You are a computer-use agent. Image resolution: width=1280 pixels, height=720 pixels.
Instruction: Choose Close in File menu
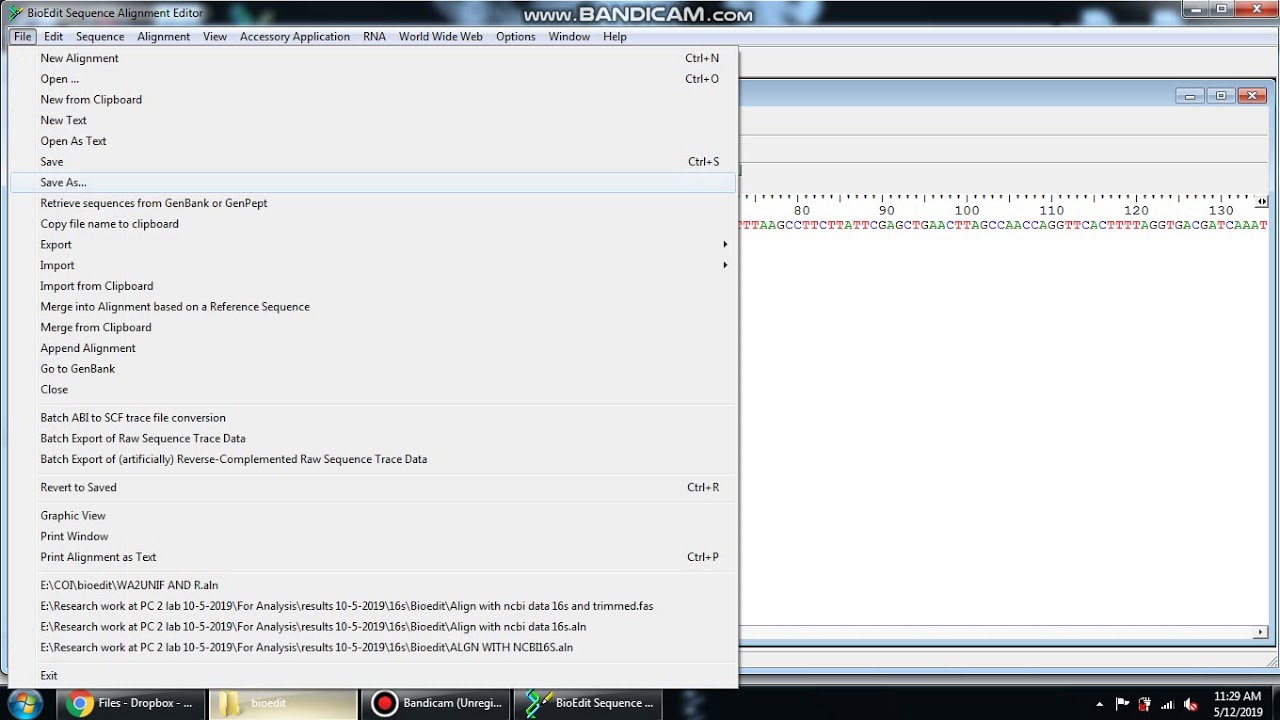coord(373,390)
